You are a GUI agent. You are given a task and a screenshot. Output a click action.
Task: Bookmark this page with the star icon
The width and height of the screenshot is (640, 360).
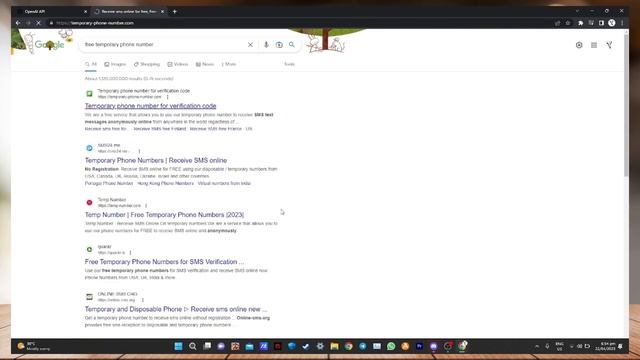click(568, 23)
